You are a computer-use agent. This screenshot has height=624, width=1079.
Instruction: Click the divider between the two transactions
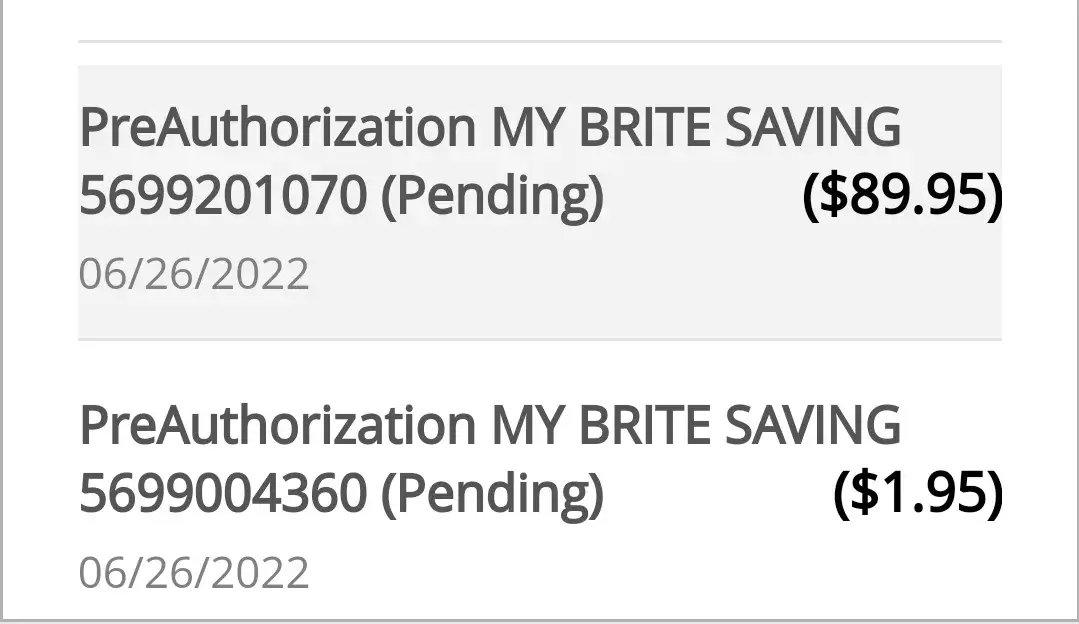pos(540,340)
